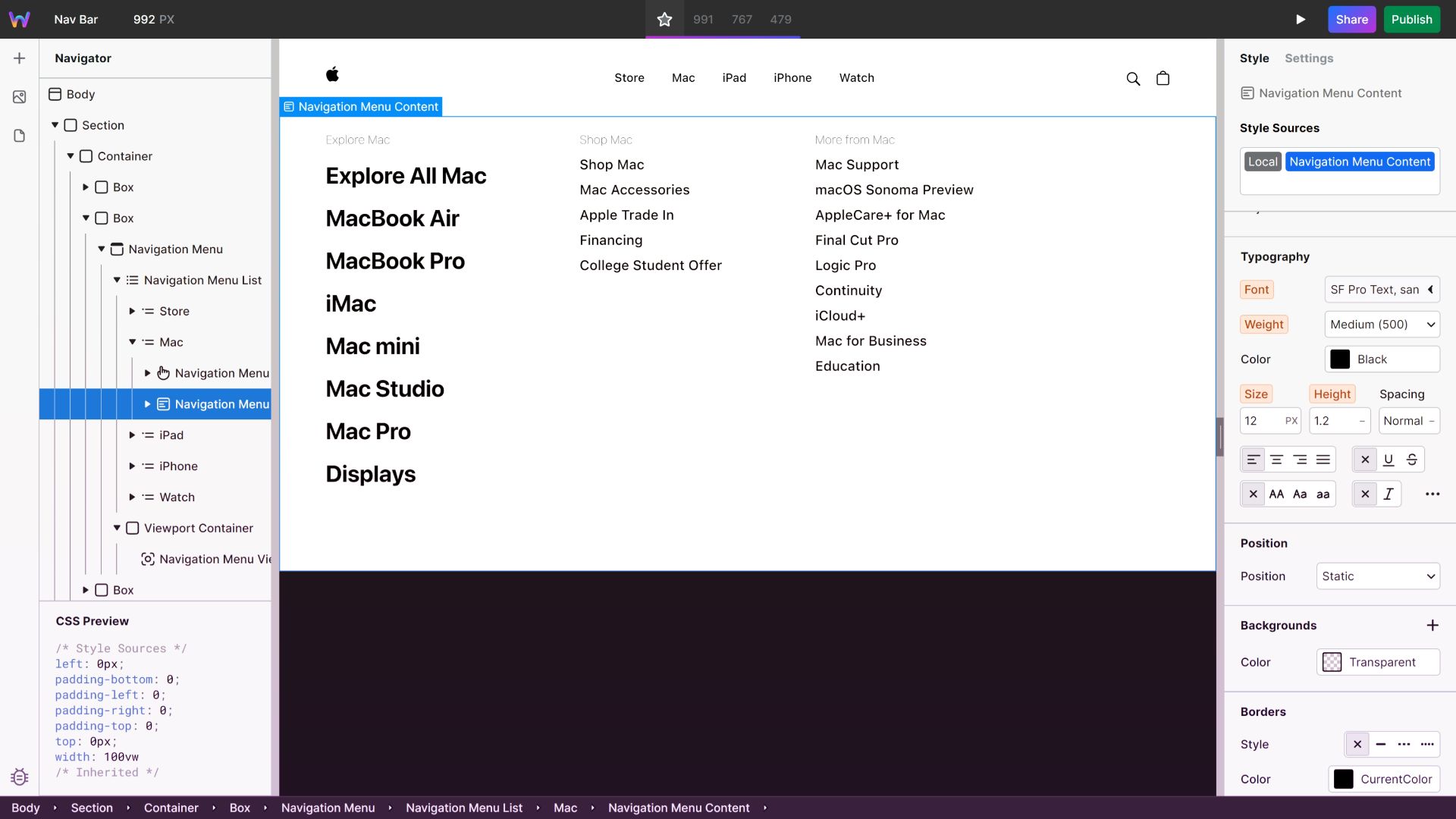
Task: Open the debug console at bottom left
Action: coord(19,777)
